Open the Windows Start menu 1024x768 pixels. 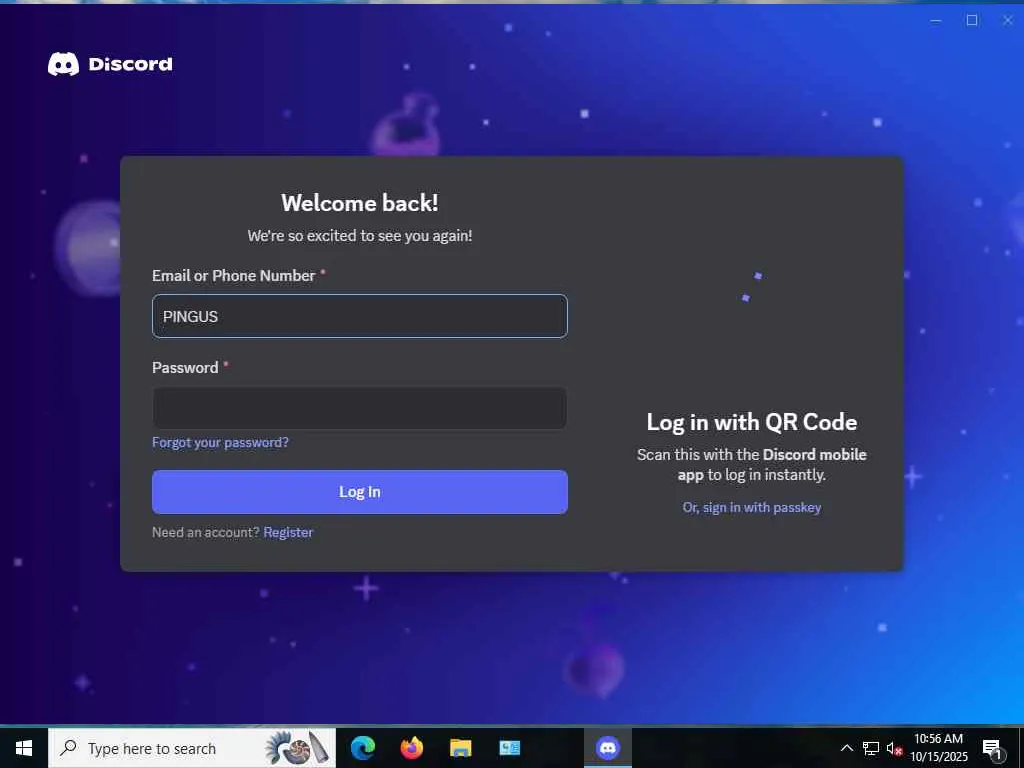[x=24, y=748]
